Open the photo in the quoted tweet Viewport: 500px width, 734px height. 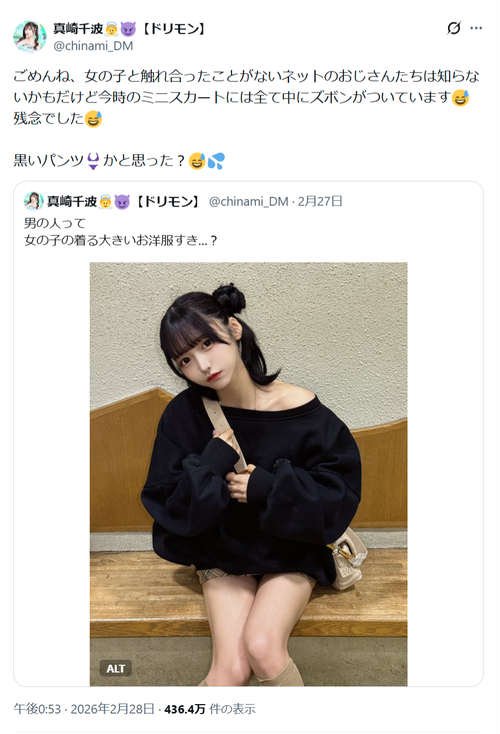click(x=249, y=474)
